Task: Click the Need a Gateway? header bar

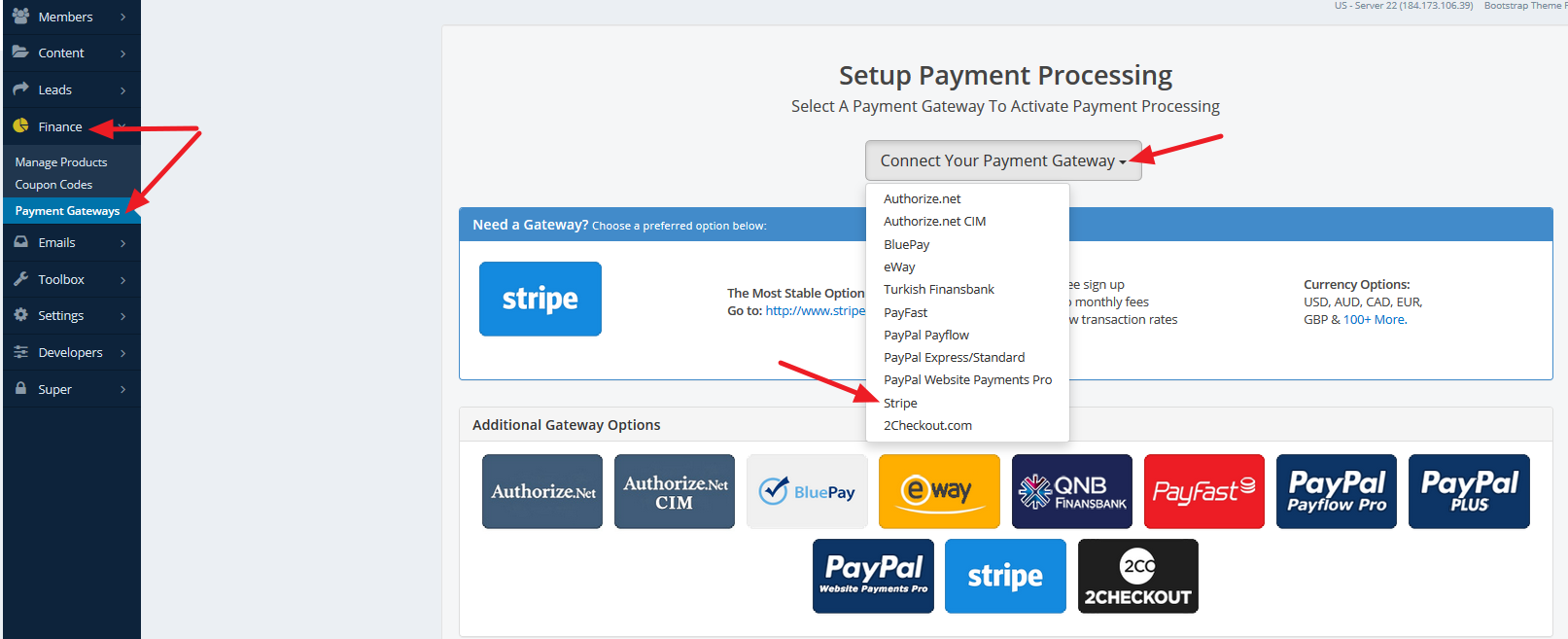Action: coord(1005,225)
